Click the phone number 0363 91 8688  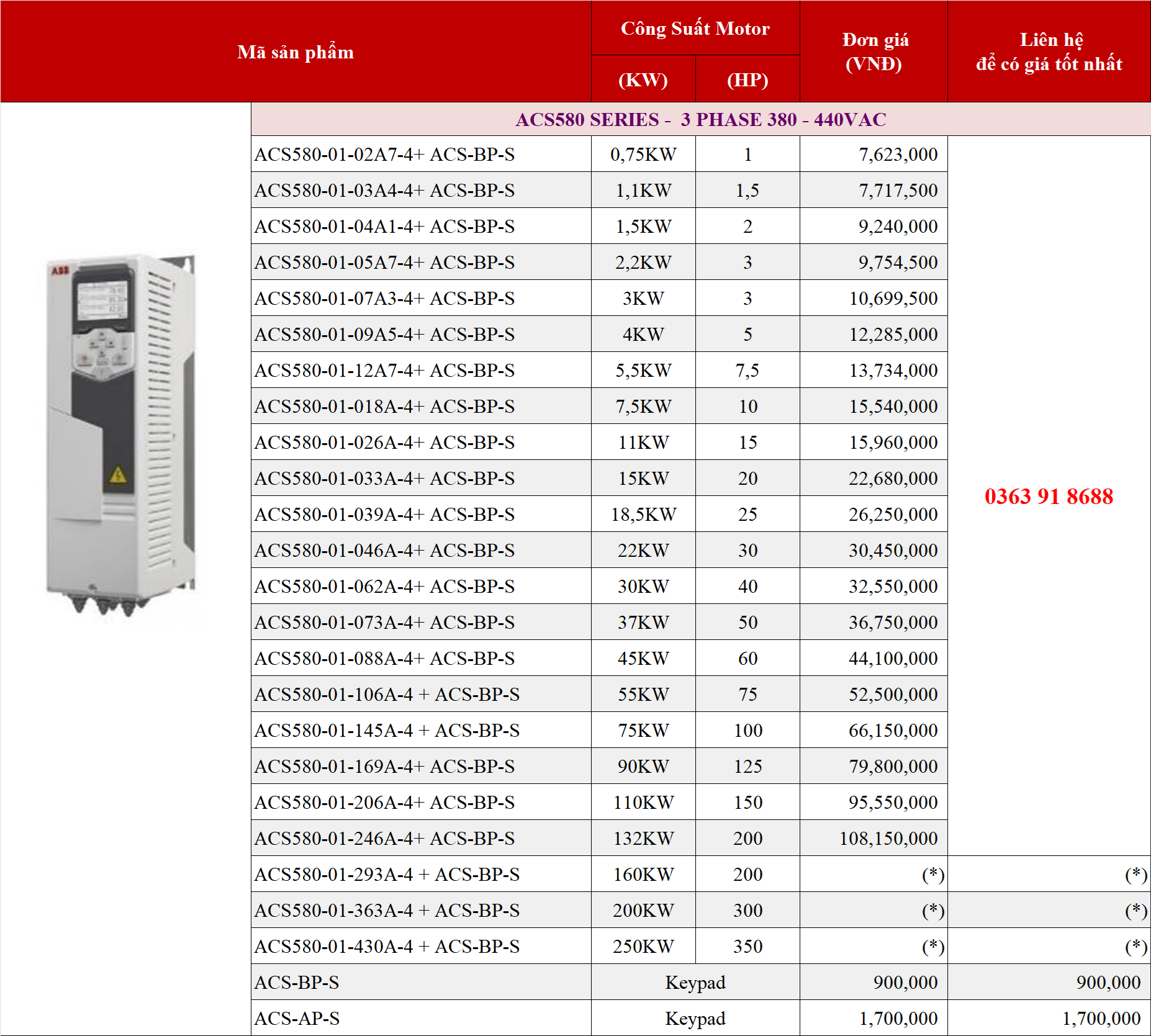click(x=1049, y=497)
